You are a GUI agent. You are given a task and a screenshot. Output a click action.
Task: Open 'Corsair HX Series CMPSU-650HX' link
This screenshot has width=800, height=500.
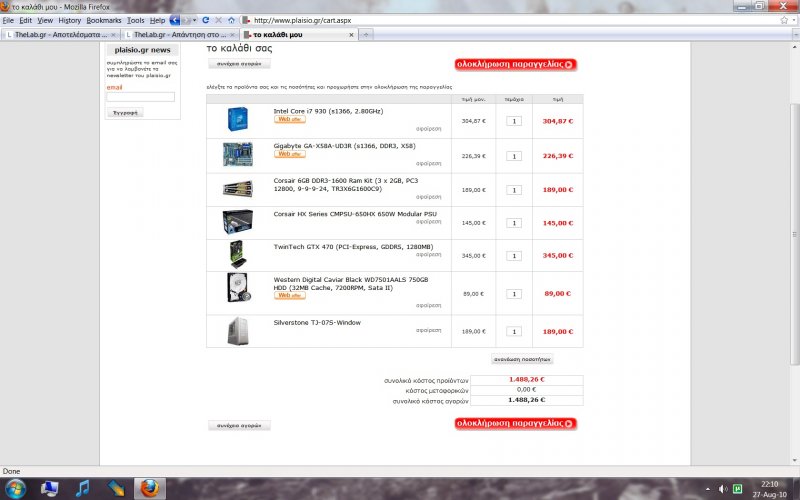pyautogui.click(x=355, y=214)
